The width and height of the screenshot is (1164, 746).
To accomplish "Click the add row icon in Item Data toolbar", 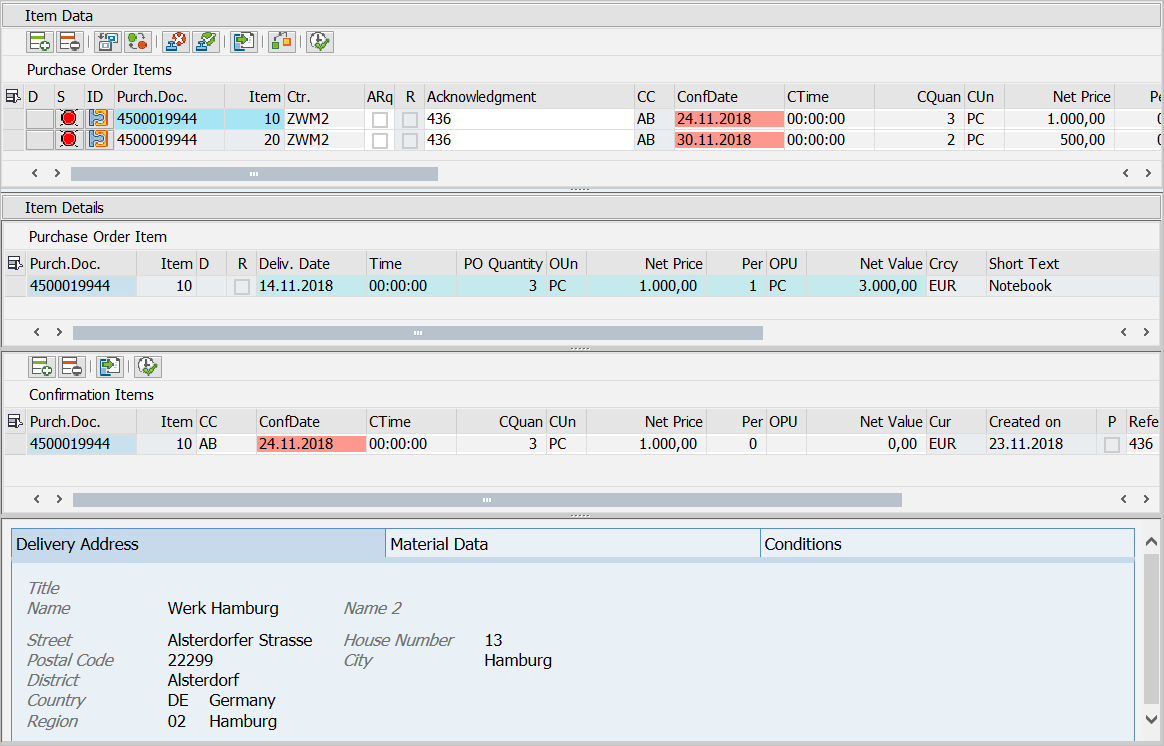I will 40,41.
